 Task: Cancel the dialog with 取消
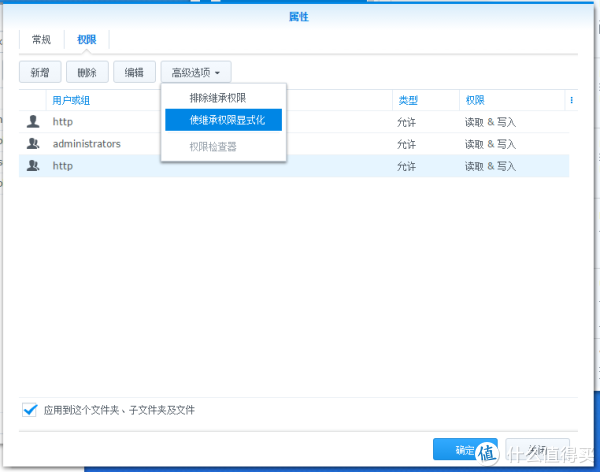[537, 450]
